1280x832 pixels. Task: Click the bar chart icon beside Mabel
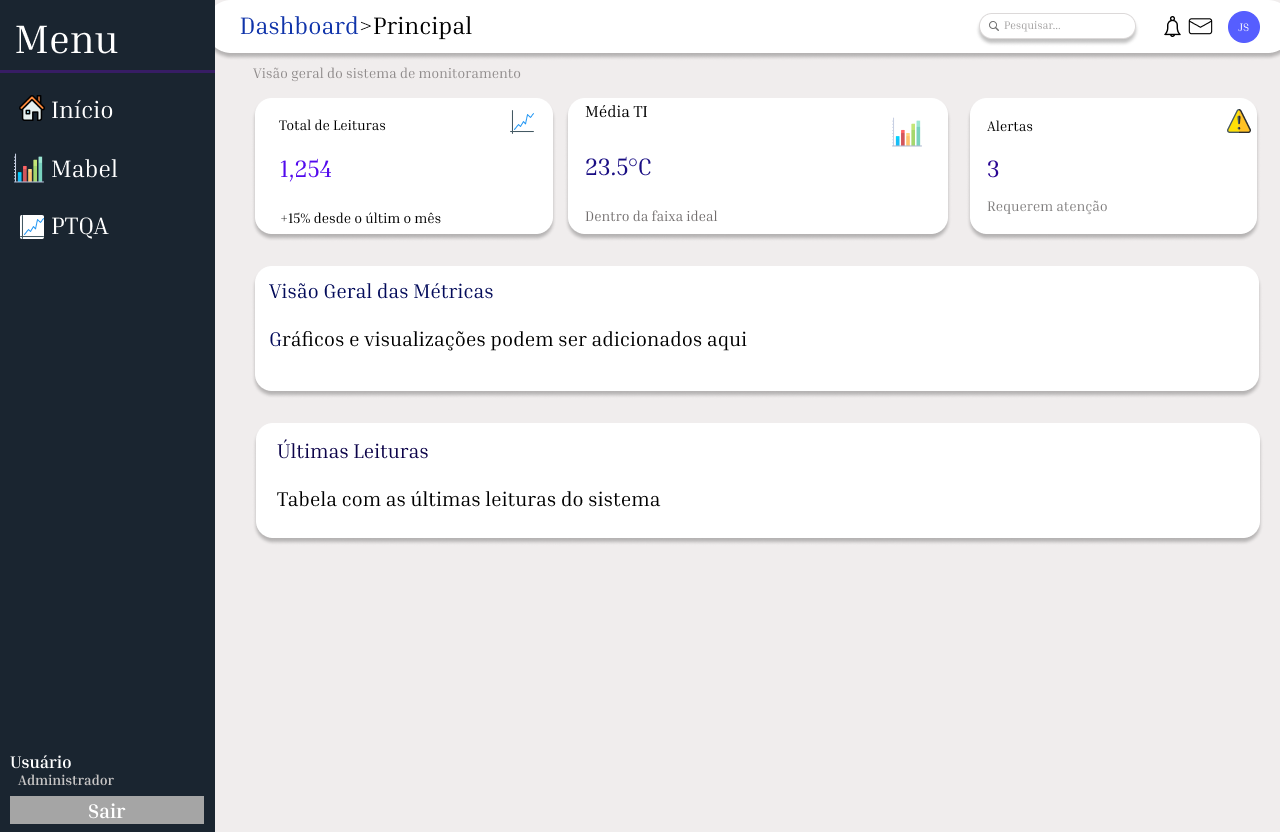tap(29, 169)
